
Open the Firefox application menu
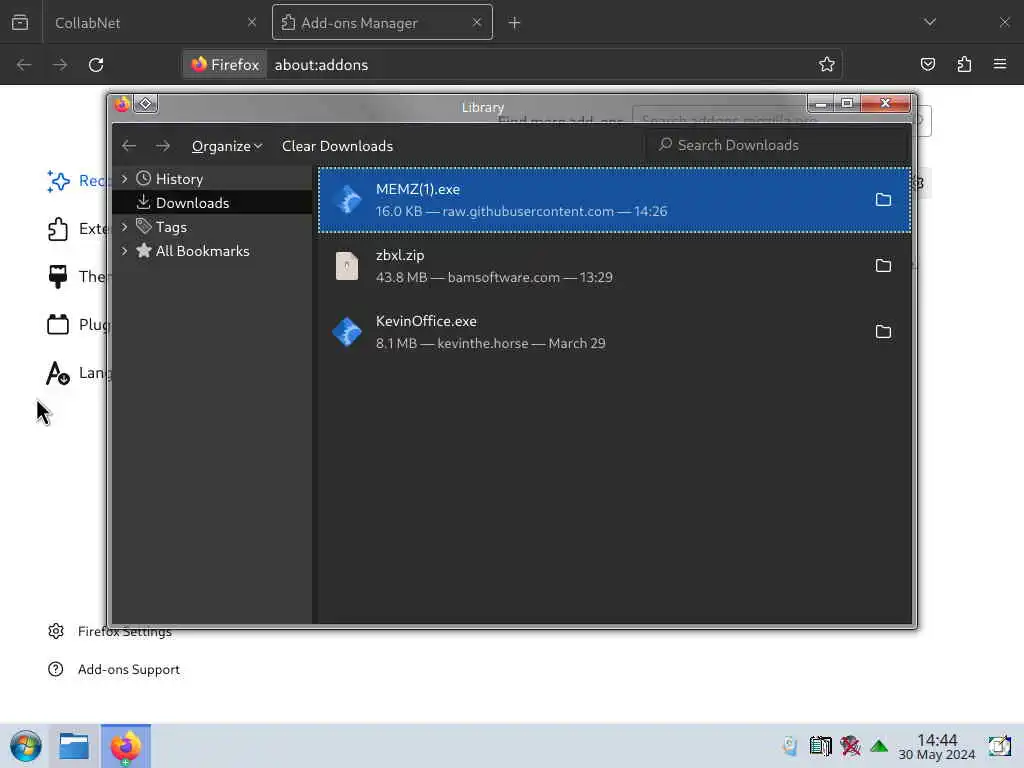tap(1000, 64)
